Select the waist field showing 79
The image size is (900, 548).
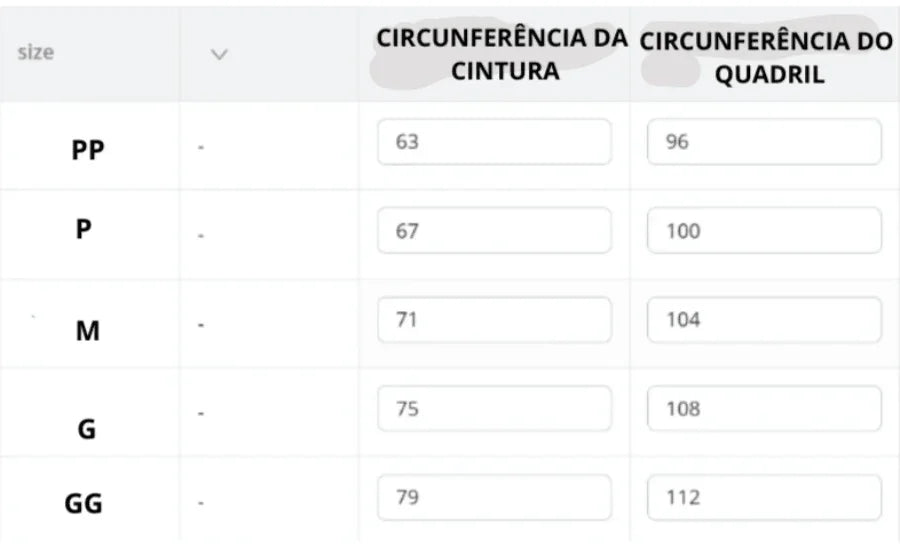tap(494, 498)
